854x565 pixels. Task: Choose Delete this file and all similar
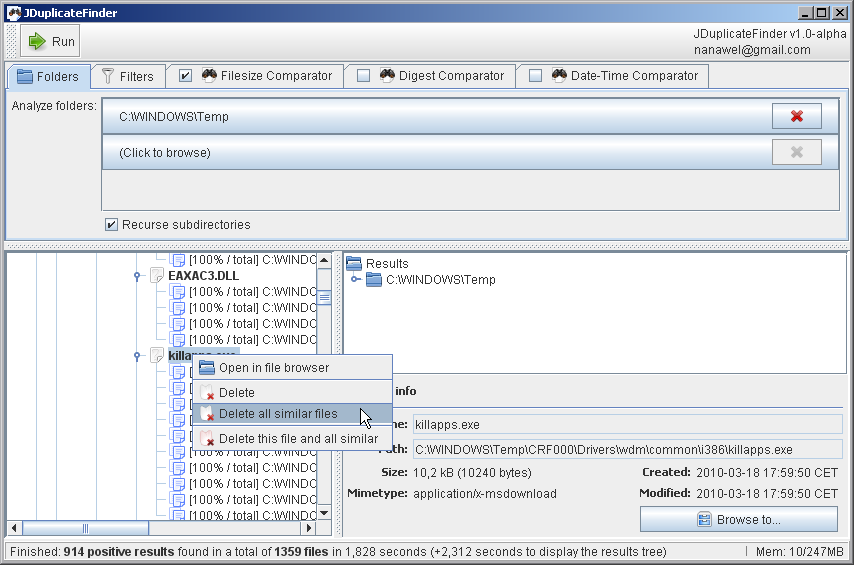tap(292, 439)
